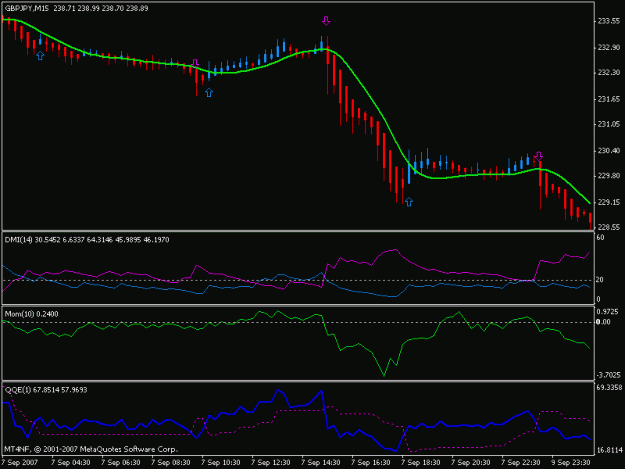Click the 233.55 price scale label
This screenshot has height=469, width=625.
coord(609,22)
